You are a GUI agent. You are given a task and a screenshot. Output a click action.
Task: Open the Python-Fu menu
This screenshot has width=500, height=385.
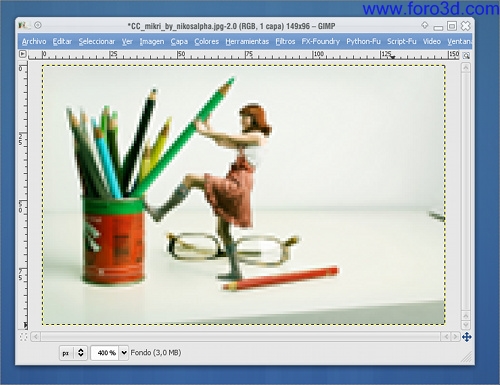point(363,41)
